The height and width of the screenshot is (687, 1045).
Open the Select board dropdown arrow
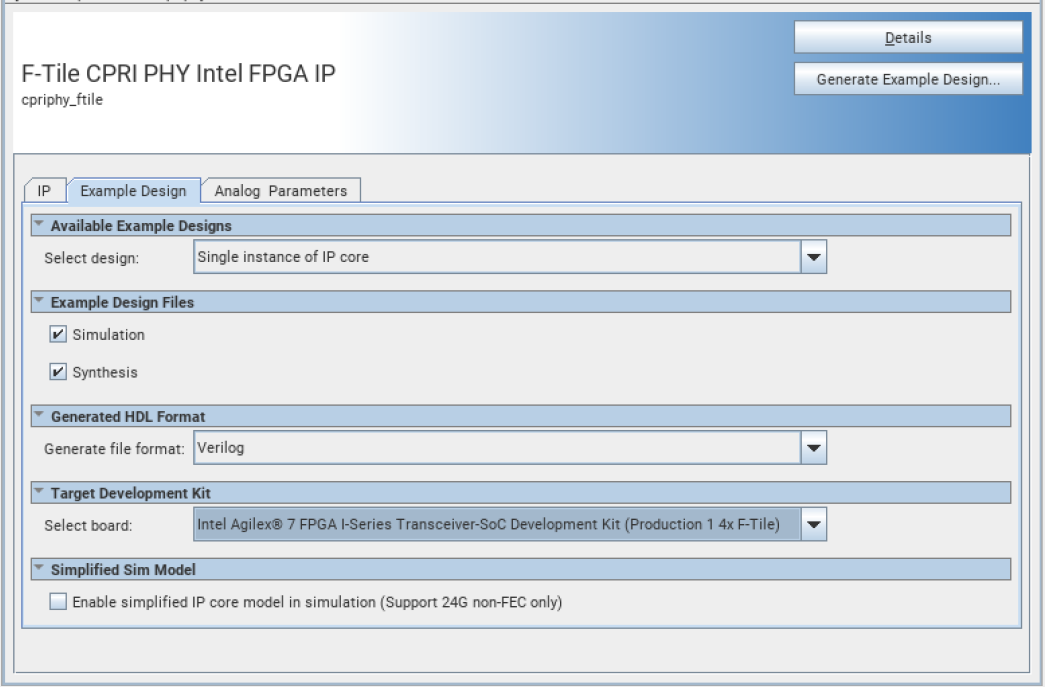814,524
